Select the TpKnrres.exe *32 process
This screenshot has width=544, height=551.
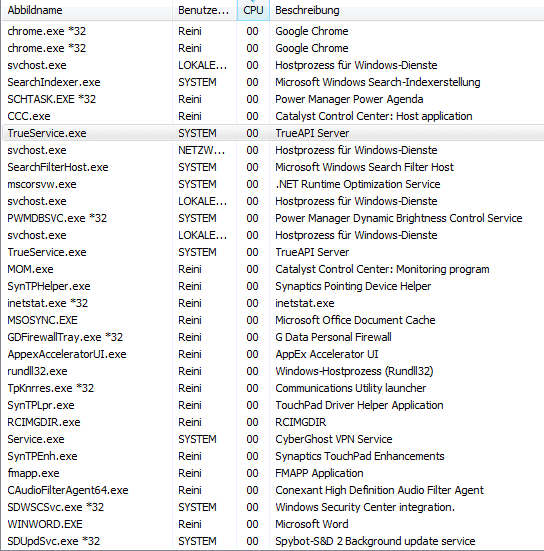point(51,388)
